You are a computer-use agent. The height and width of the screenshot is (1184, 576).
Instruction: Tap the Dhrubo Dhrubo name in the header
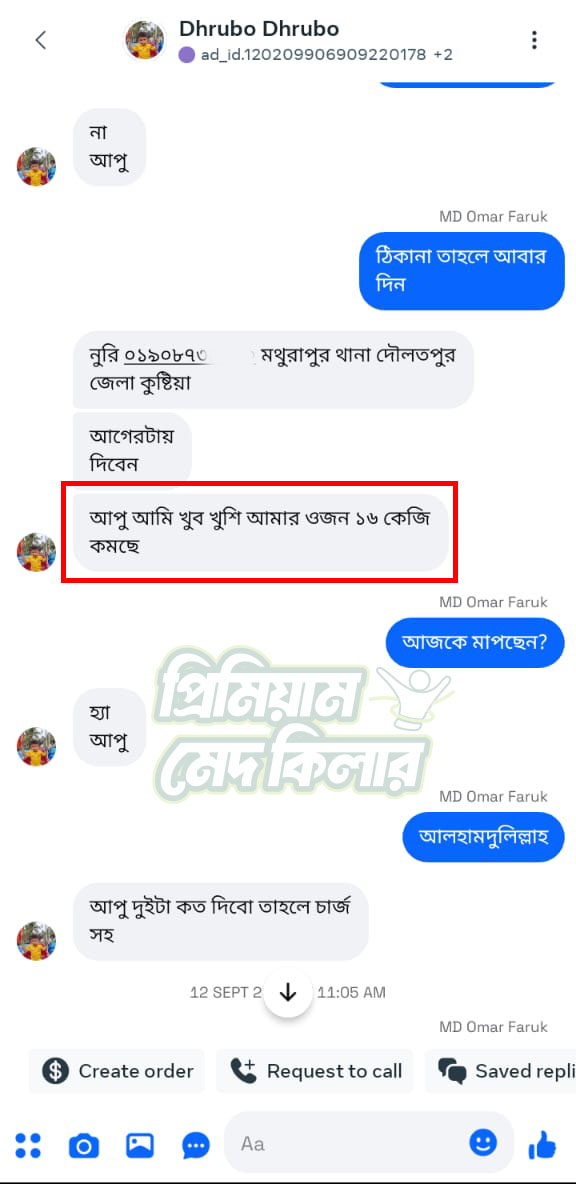point(259,29)
